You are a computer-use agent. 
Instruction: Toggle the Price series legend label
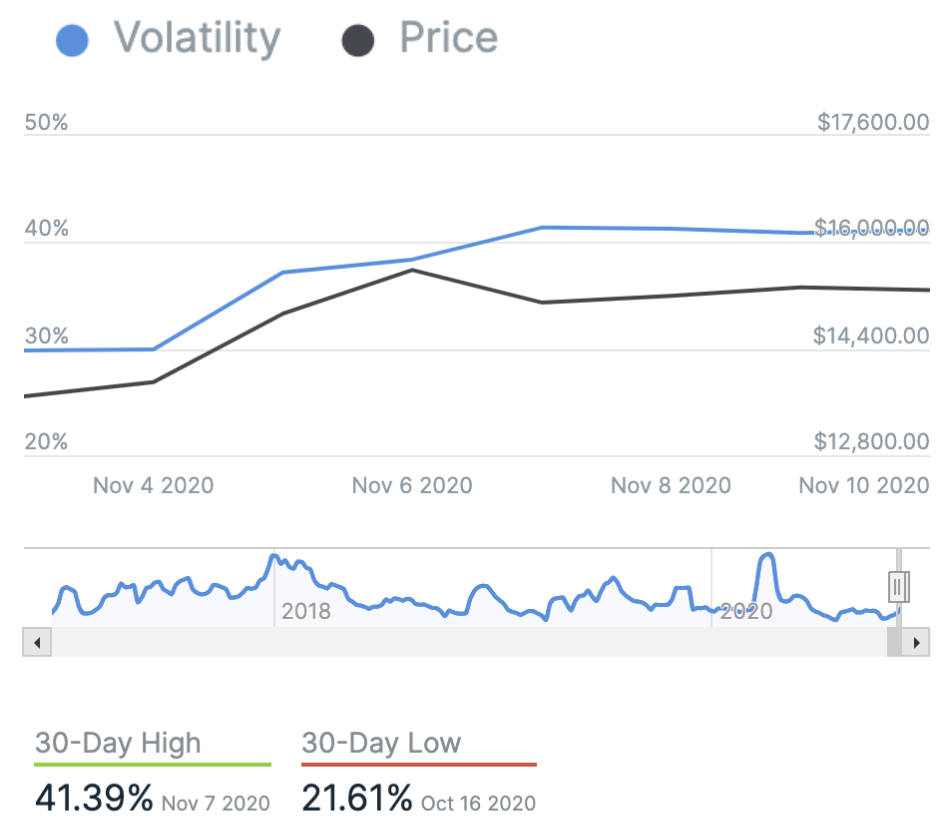[x=448, y=39]
